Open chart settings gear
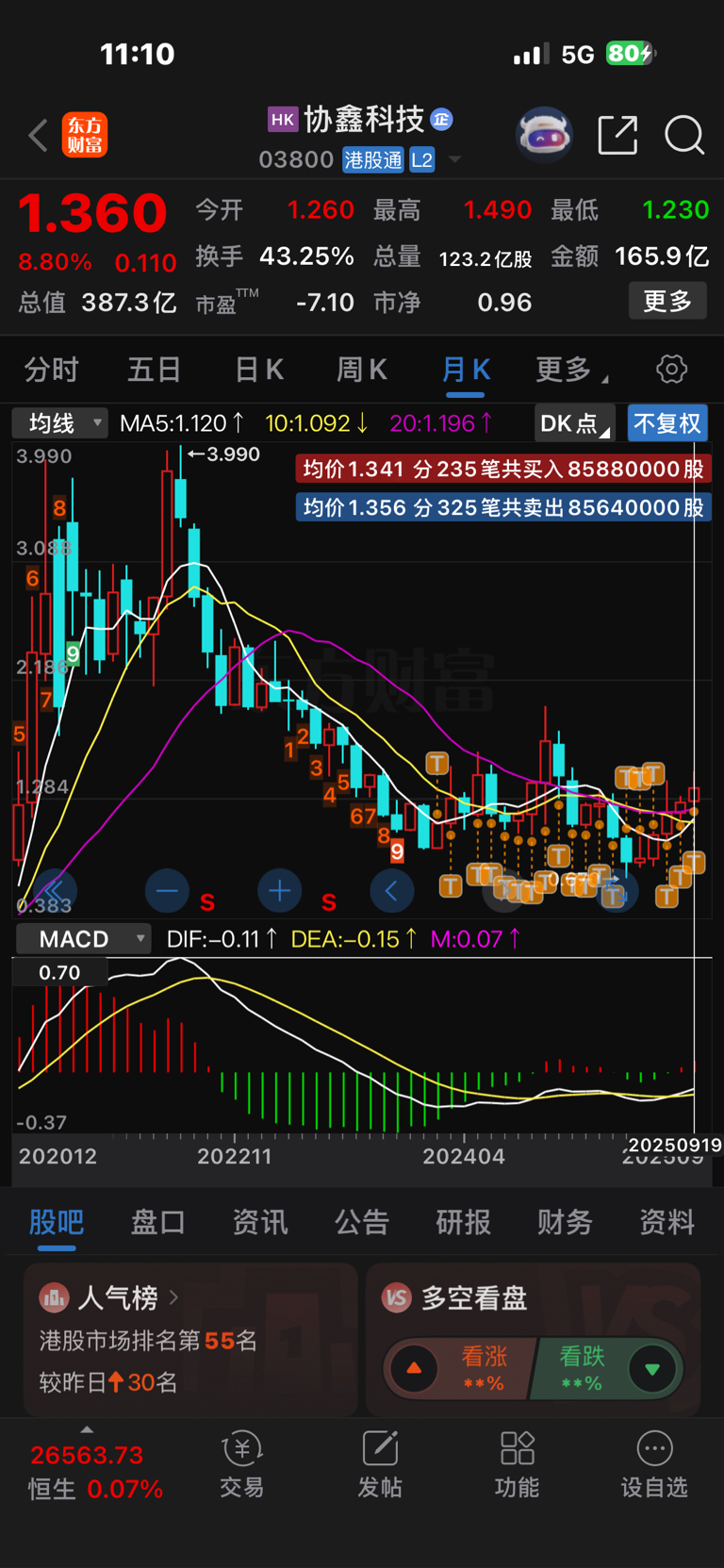The height and width of the screenshot is (1568, 724). [x=671, y=369]
